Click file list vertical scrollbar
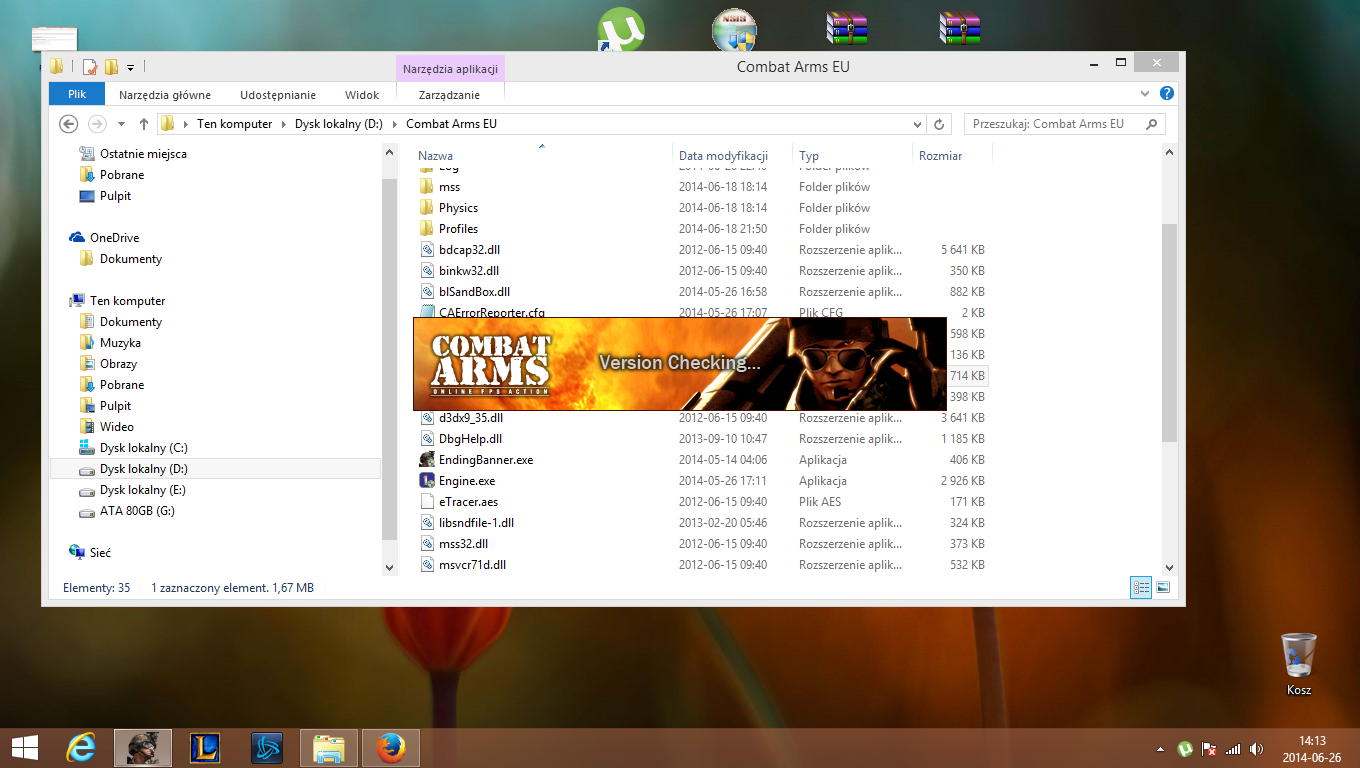Screen dimensions: 1360x768 1169,332
